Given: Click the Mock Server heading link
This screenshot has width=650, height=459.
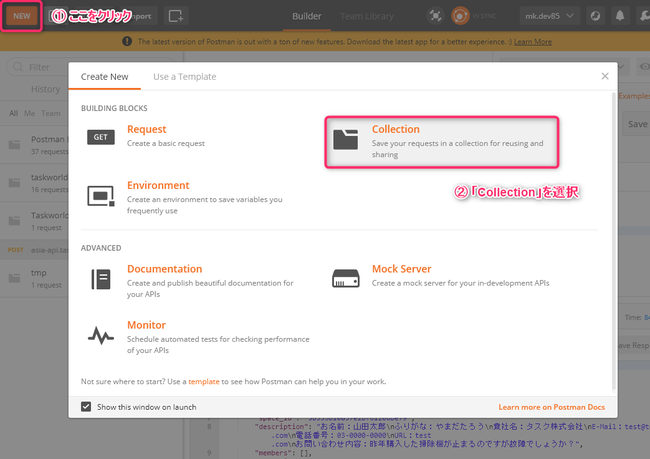Looking at the screenshot, I should point(401,269).
